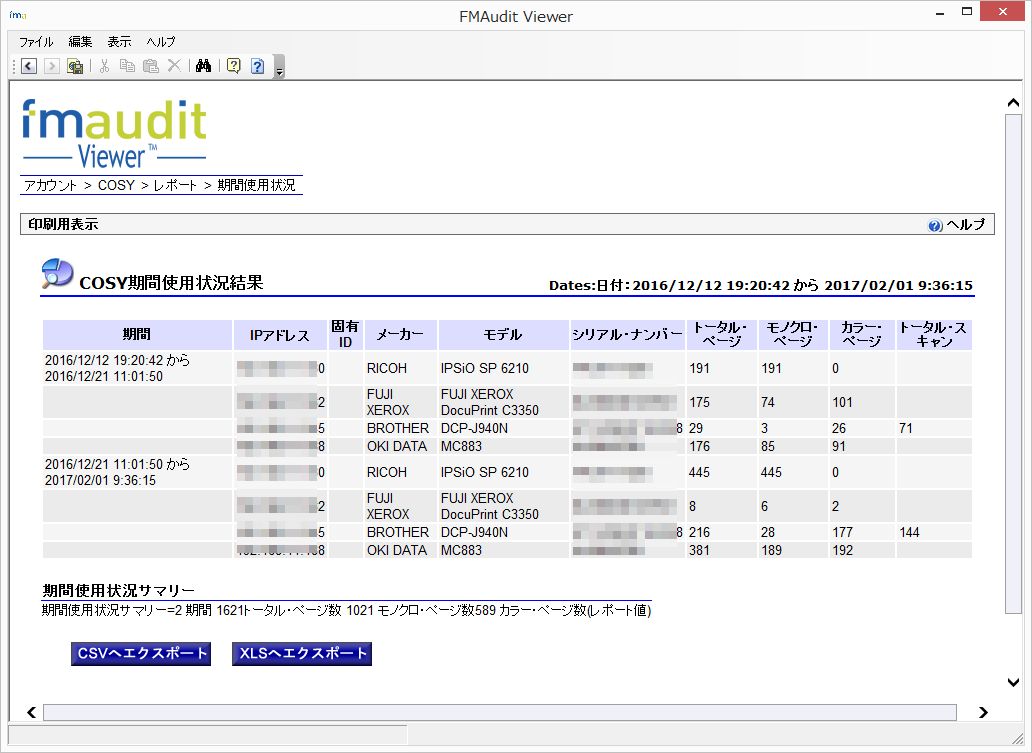Click the Dates:日付 range text
1032x753 pixels.
[x=761, y=286]
